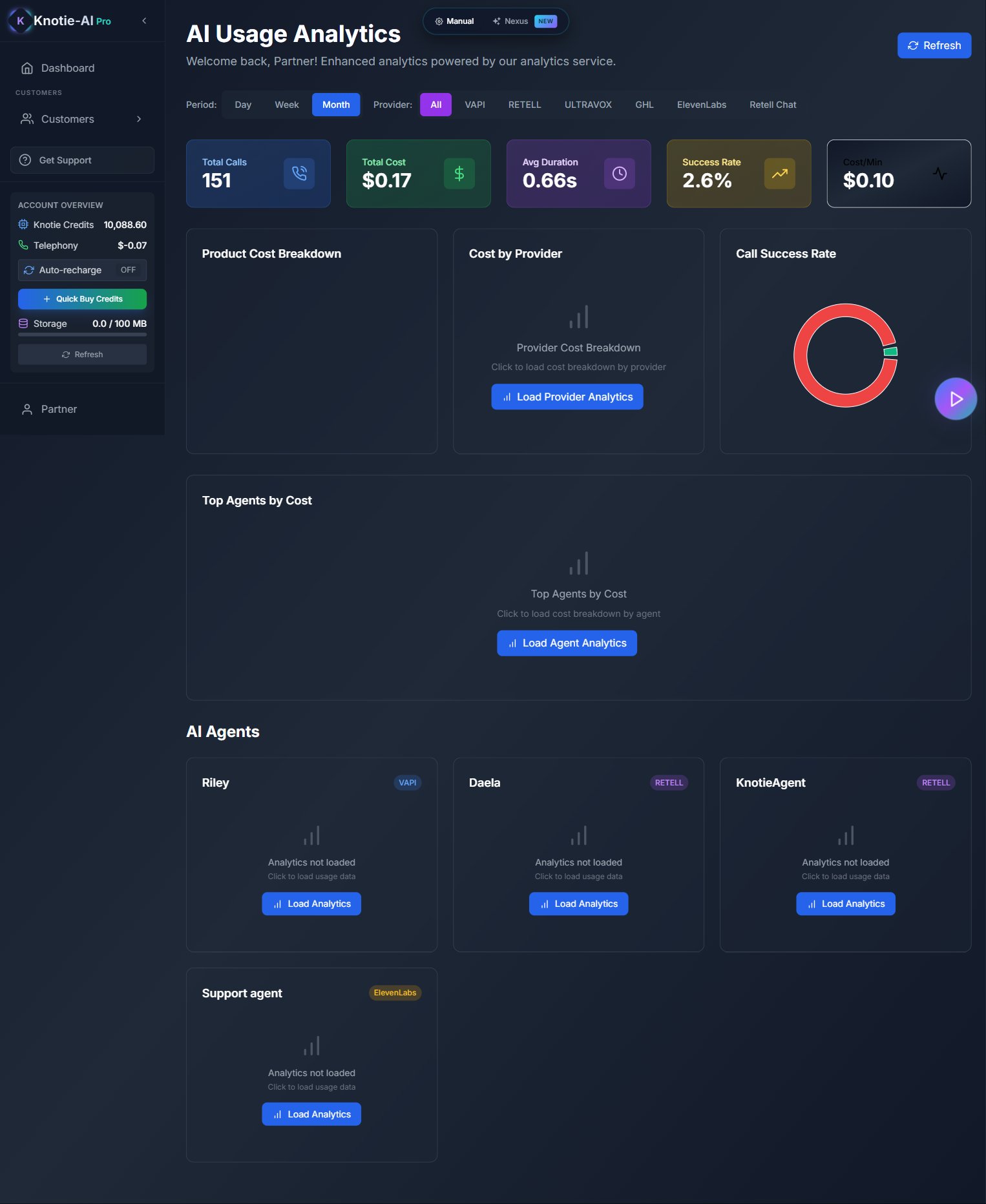Click Support agent's chart placeholder icon
Screen dimensions: 986x1204
pos(311,1046)
